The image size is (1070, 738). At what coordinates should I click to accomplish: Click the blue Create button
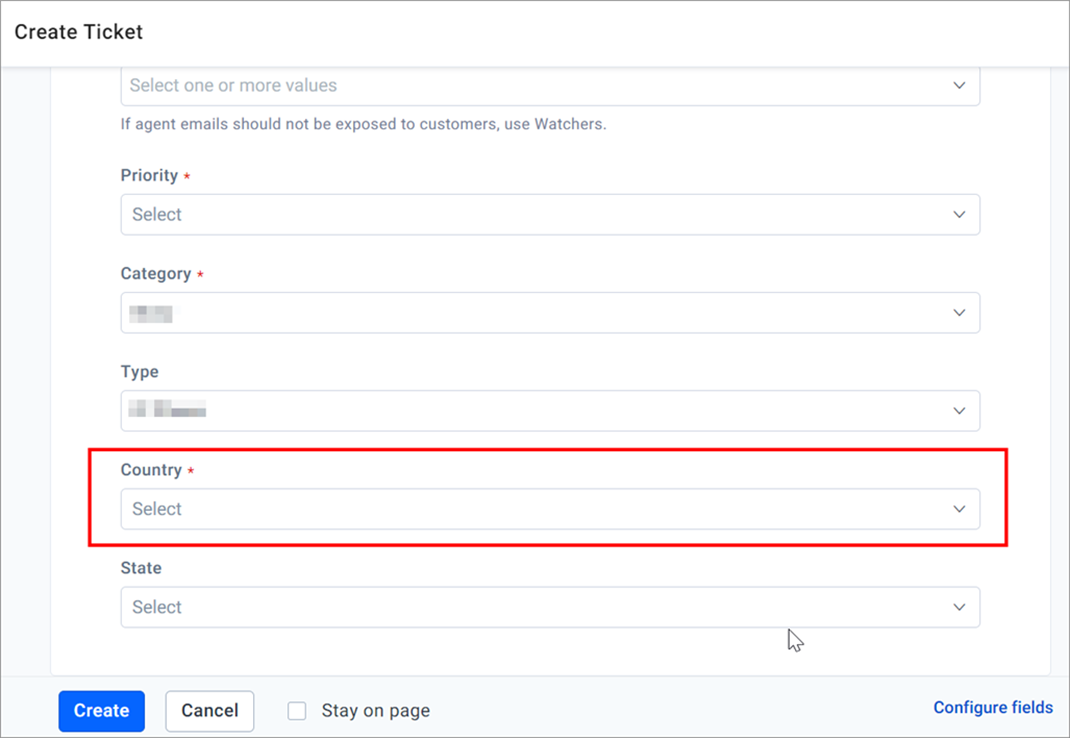(x=102, y=711)
